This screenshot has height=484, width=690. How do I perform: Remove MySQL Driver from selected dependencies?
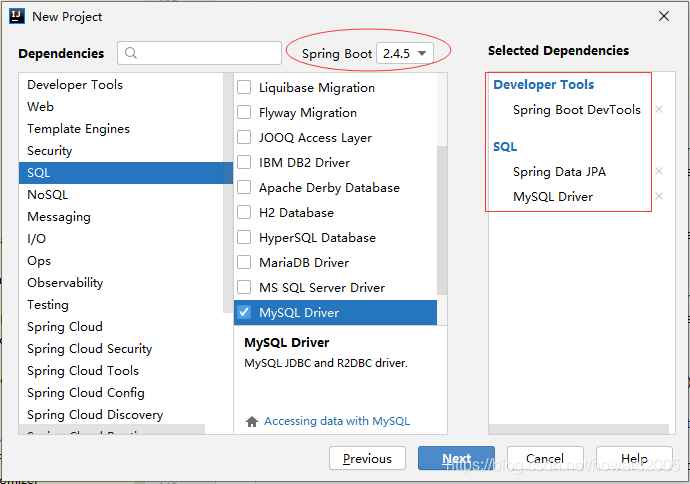(x=659, y=196)
